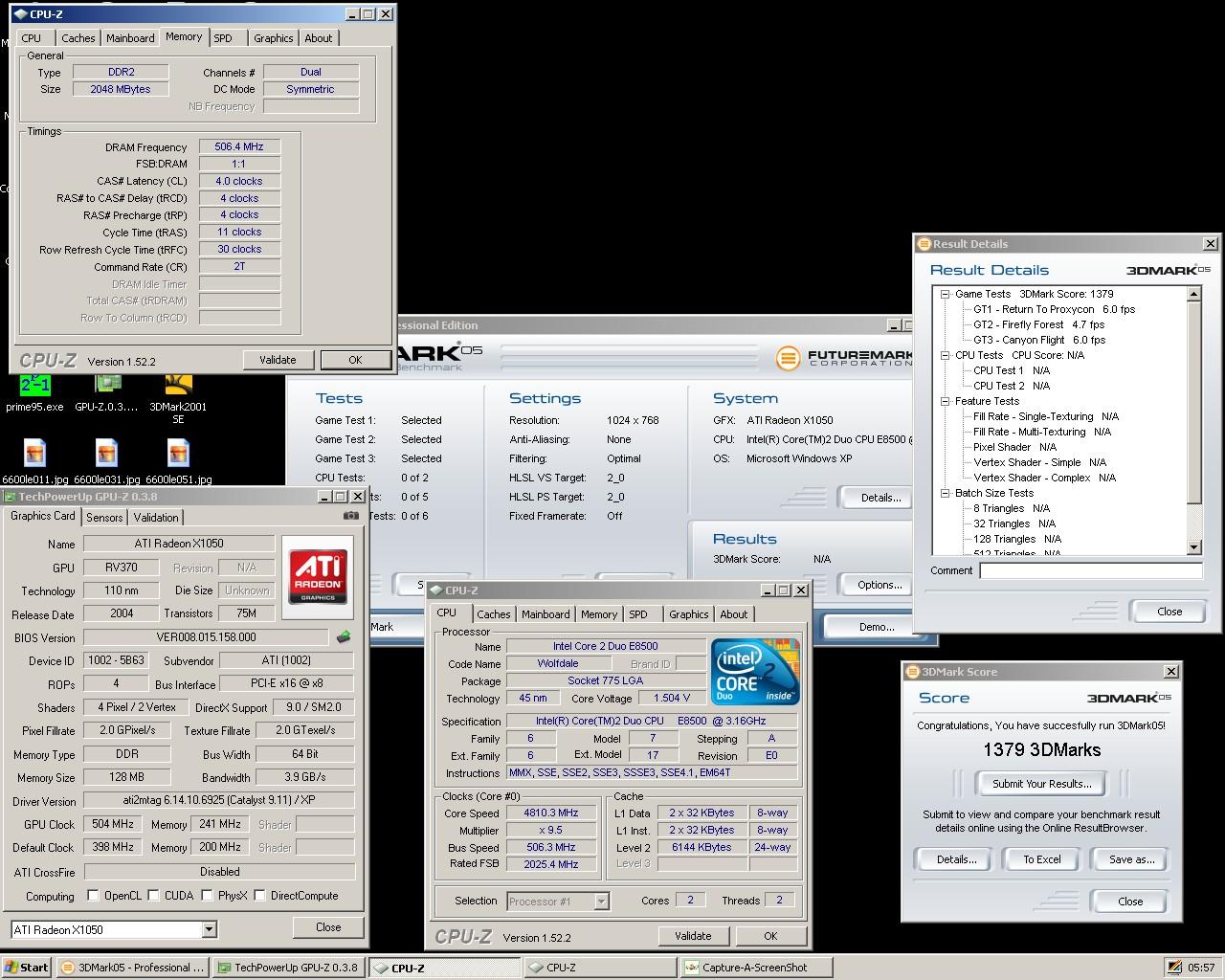Toggle the CUDA checkbox
The image size is (1225, 980).
click(153, 896)
